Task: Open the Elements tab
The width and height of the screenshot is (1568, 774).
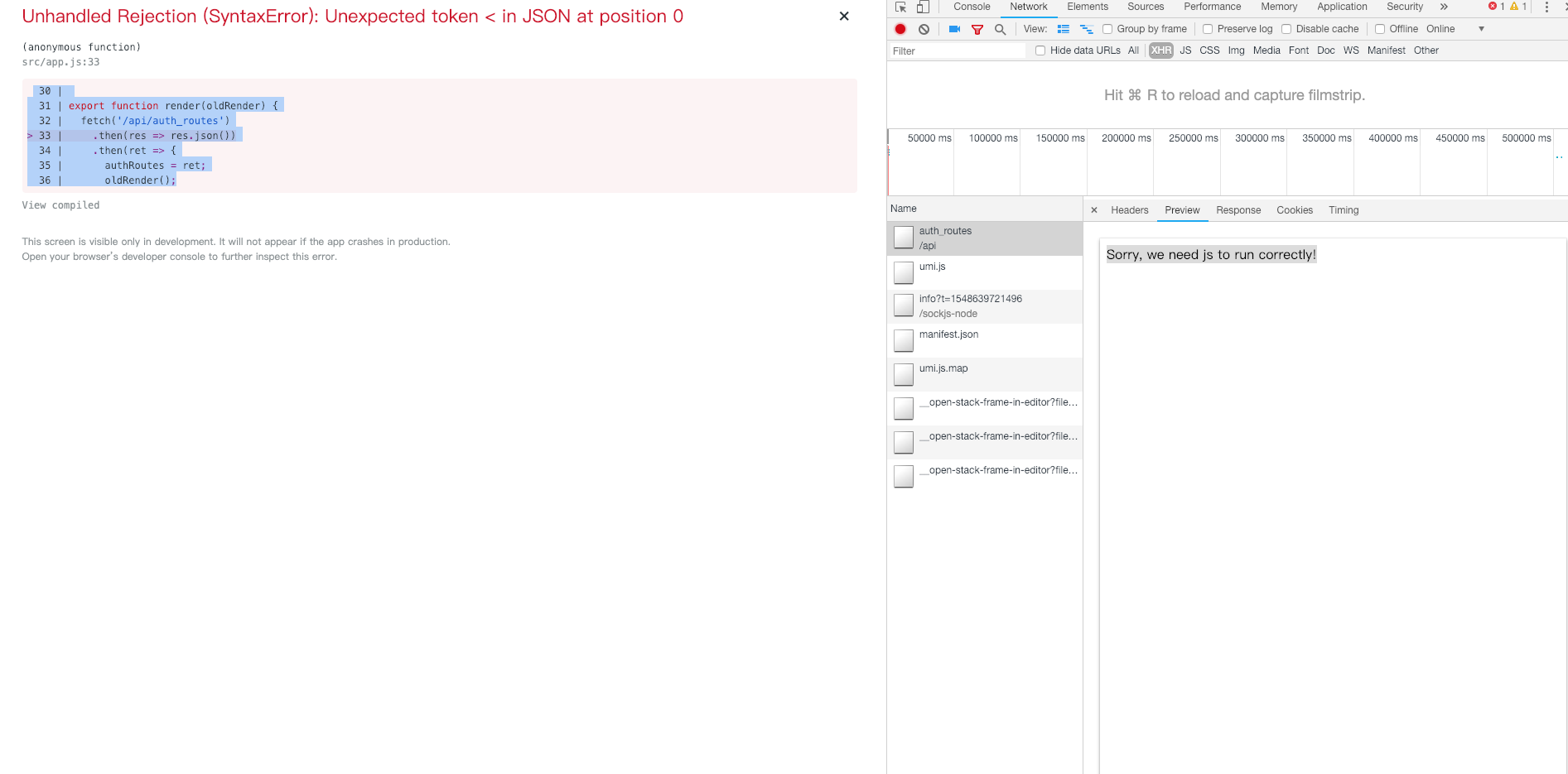Action: pyautogui.click(x=1088, y=7)
